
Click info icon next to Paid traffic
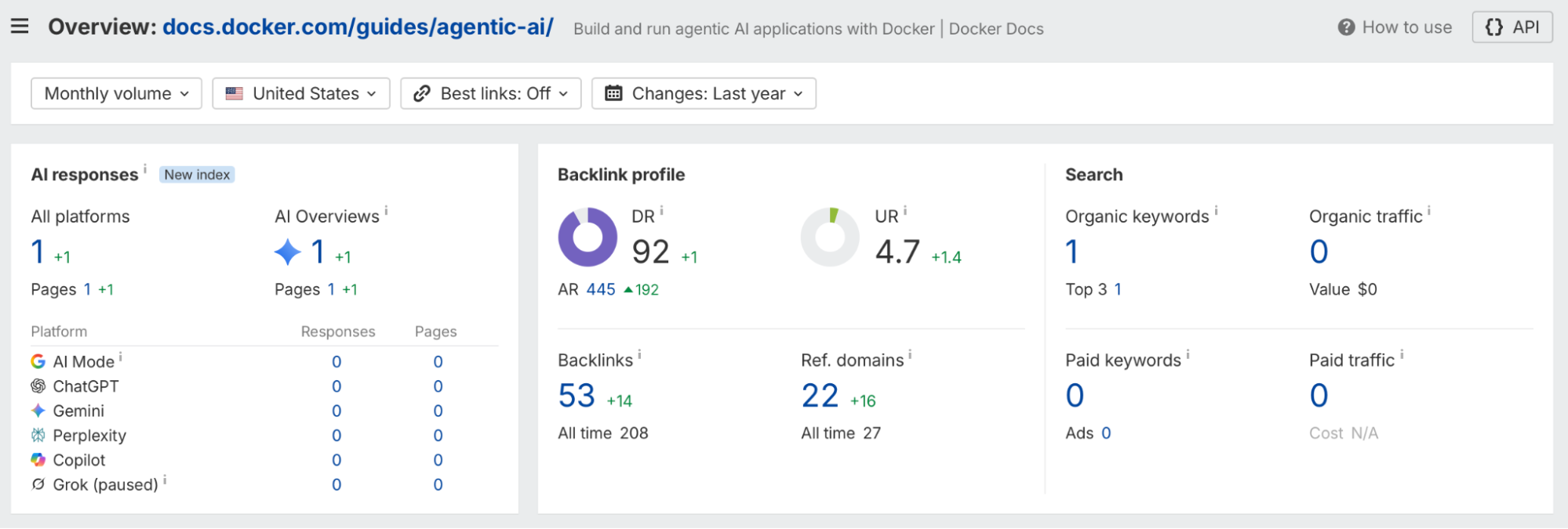point(1402,354)
